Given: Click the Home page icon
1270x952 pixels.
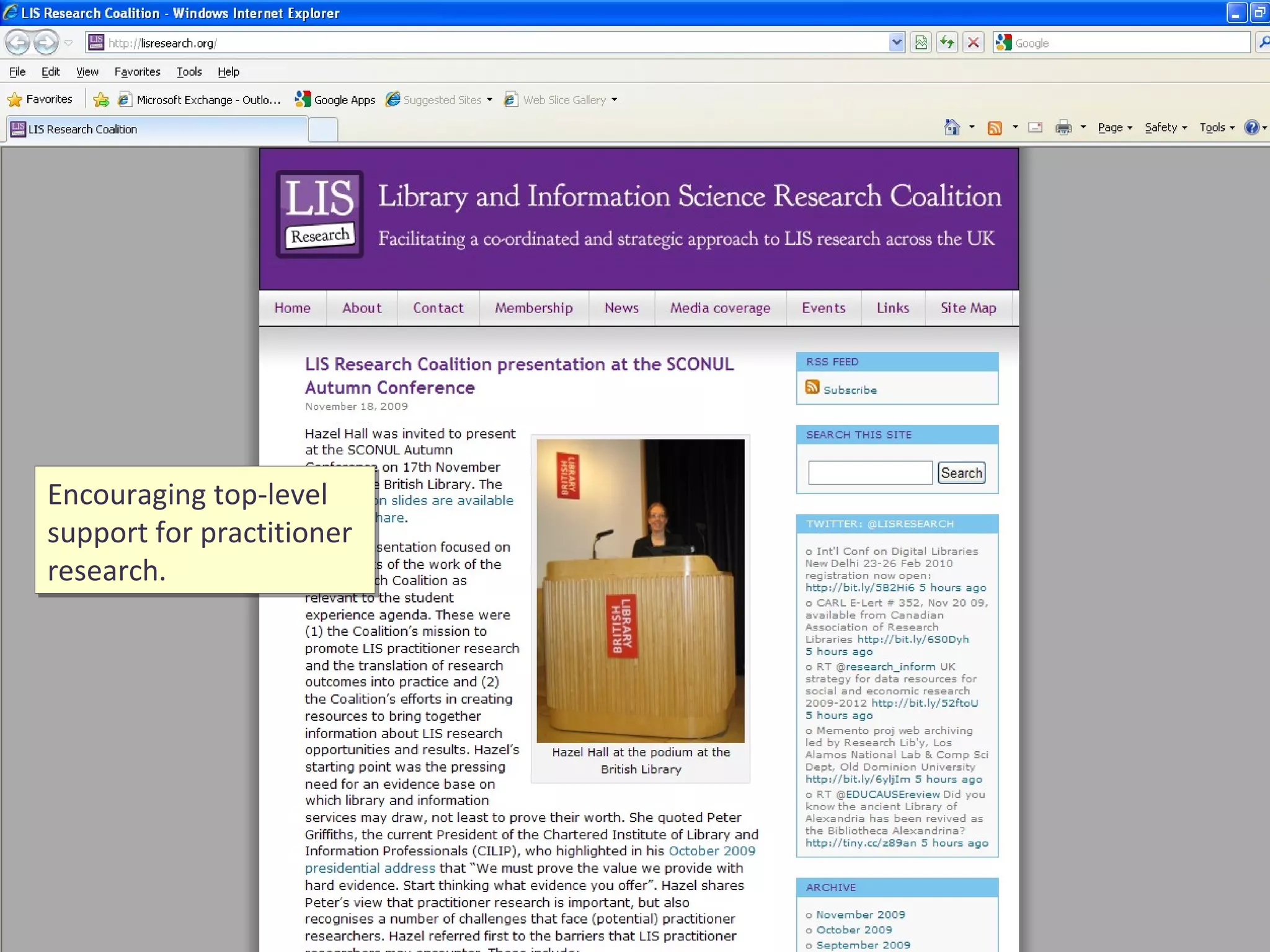Looking at the screenshot, I should tap(952, 128).
